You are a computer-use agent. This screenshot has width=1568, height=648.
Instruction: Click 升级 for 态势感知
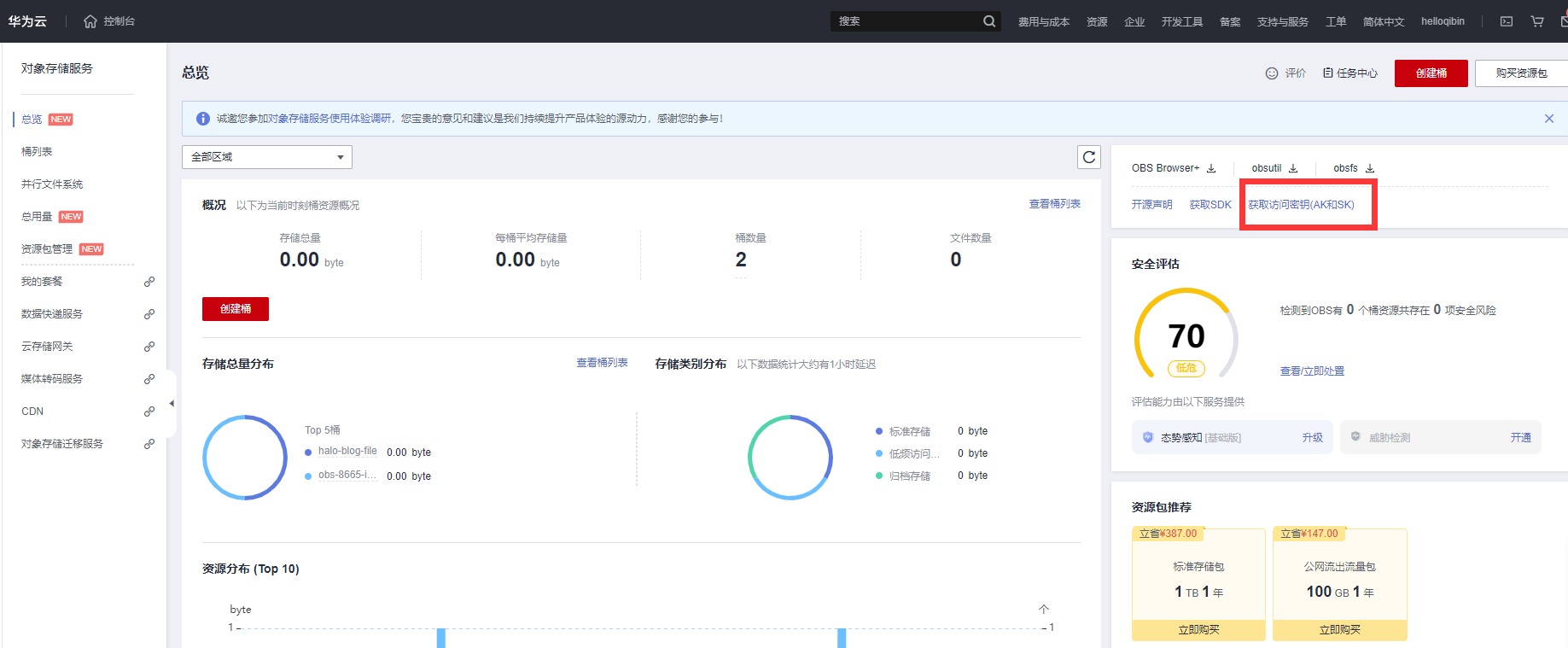coord(1313,438)
